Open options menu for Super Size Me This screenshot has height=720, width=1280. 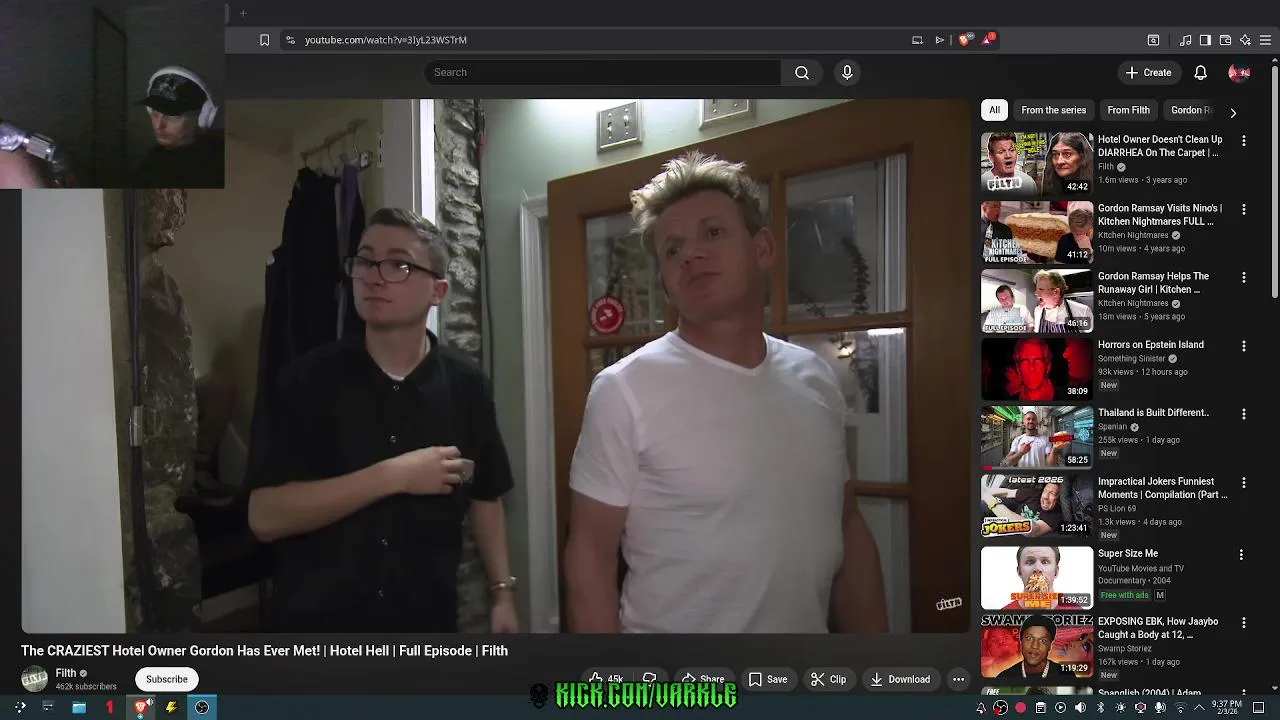(1241, 555)
